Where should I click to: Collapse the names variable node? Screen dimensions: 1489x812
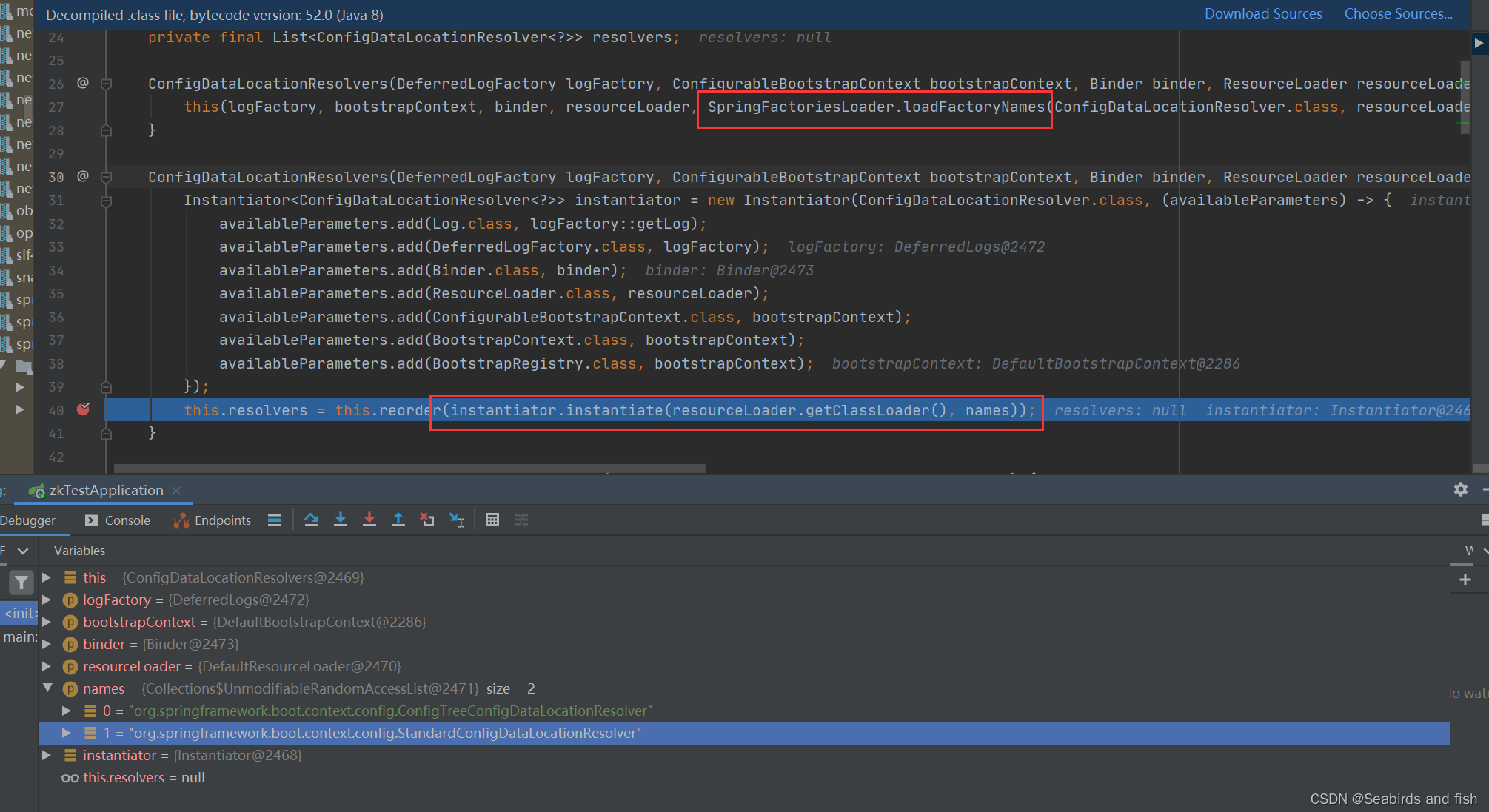click(47, 688)
